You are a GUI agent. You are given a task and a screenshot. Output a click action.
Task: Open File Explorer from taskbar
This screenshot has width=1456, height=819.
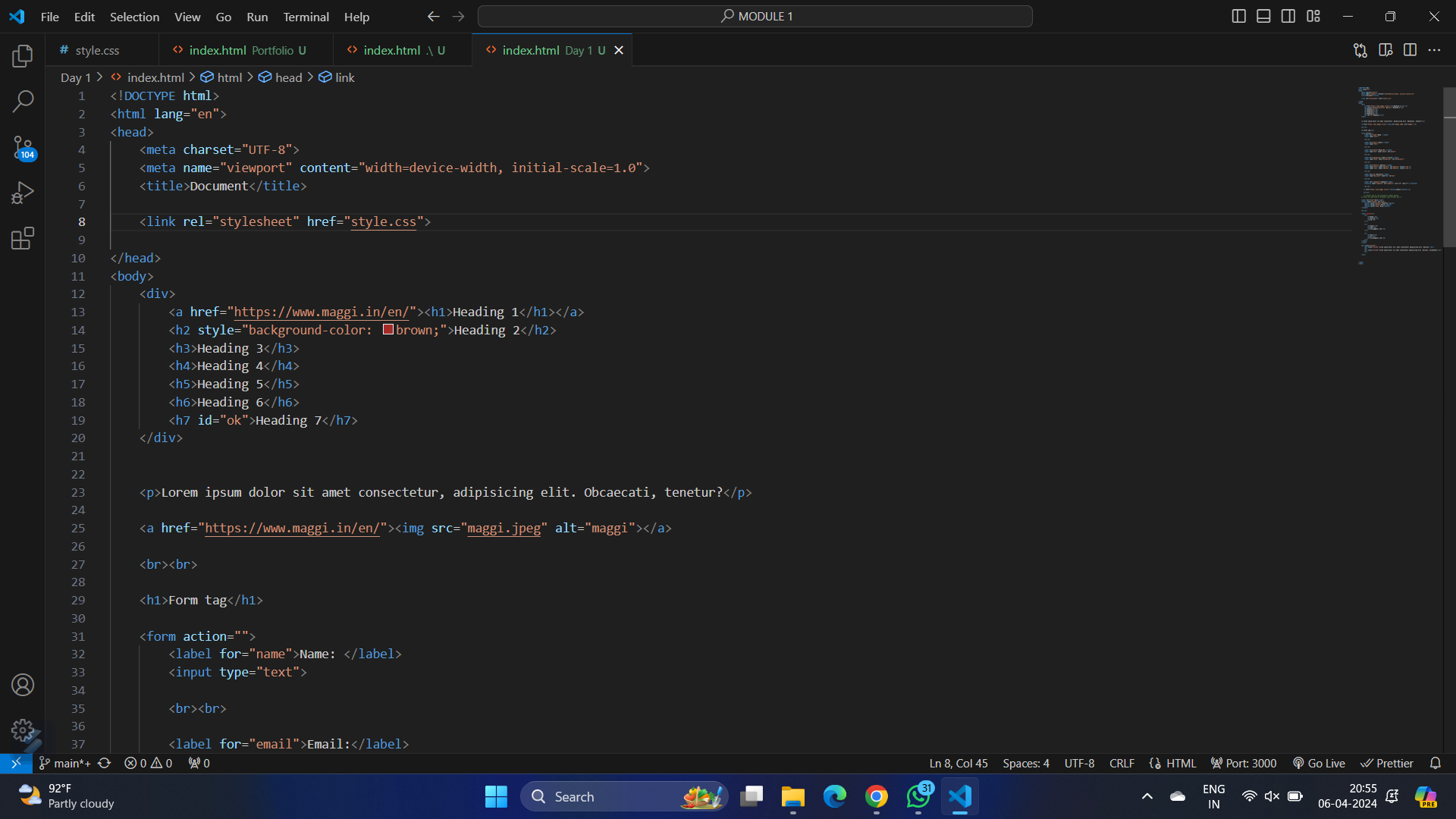[x=793, y=796]
